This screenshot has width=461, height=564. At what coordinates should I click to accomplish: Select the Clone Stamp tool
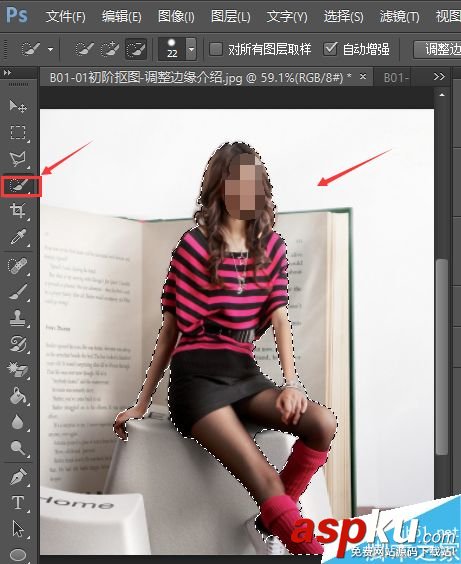18,318
